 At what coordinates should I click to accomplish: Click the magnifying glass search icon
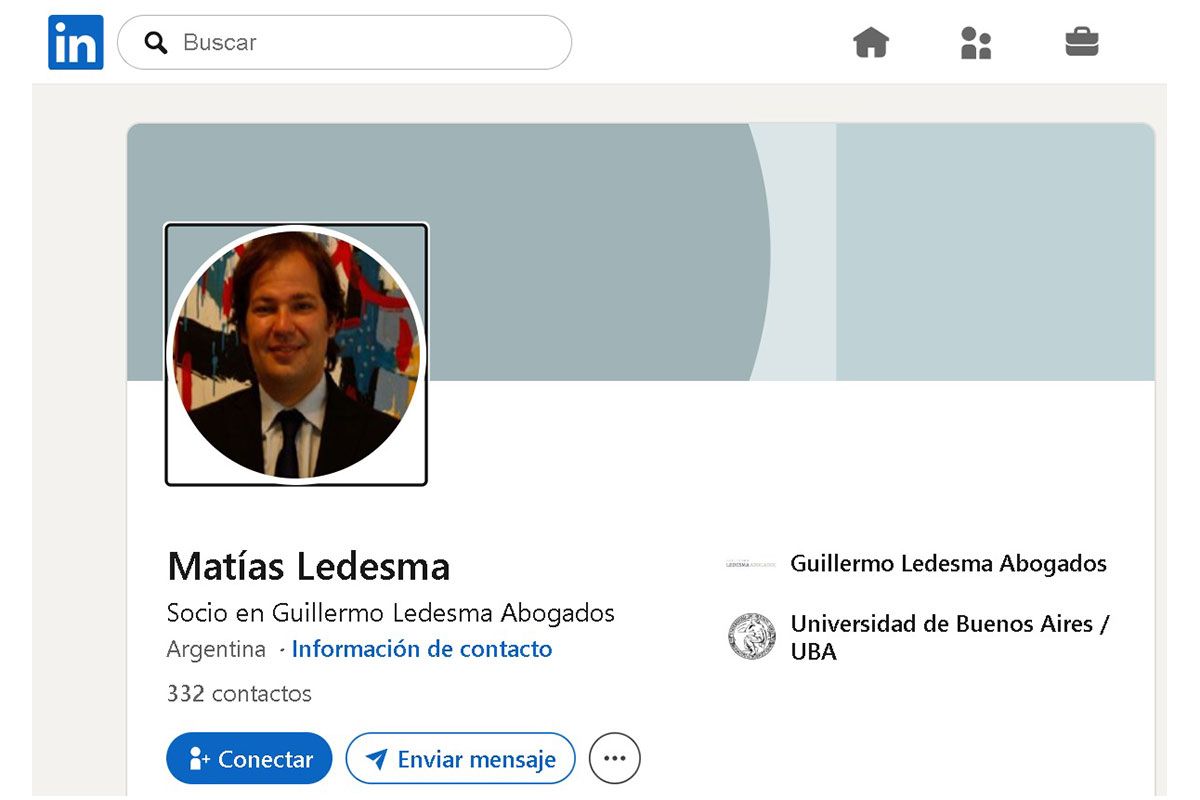tap(155, 42)
